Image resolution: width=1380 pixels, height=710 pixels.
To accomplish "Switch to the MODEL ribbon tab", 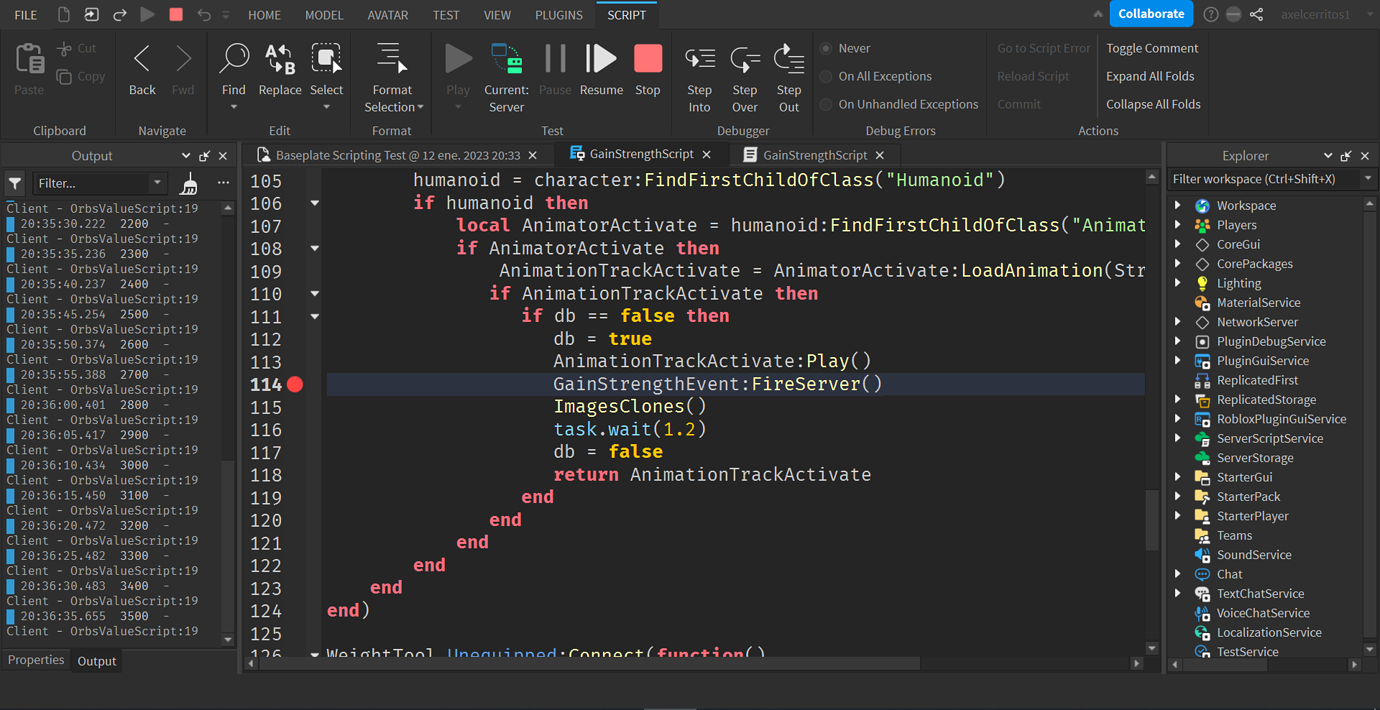I will [x=324, y=14].
